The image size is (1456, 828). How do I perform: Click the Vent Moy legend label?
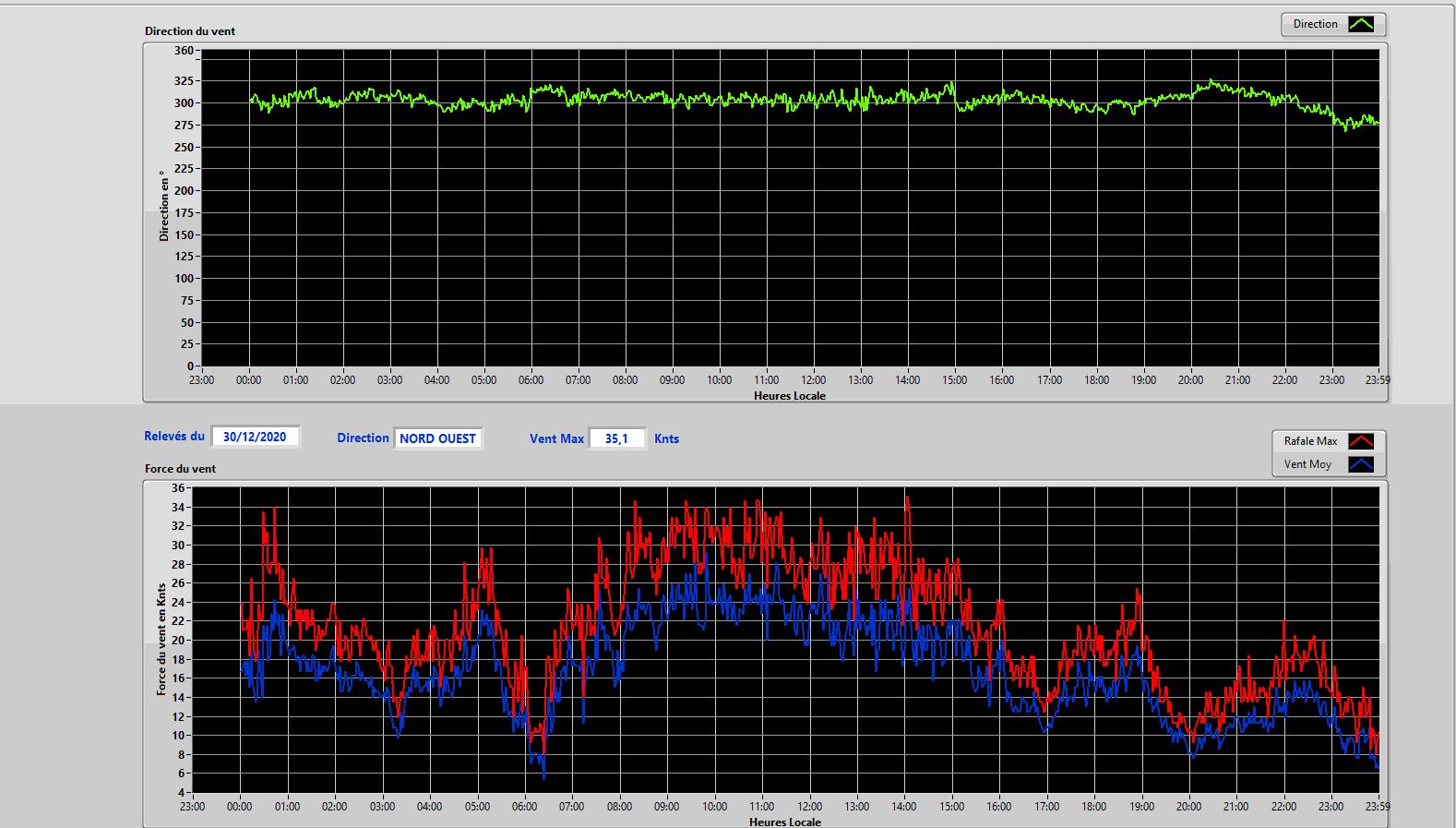tap(1307, 464)
